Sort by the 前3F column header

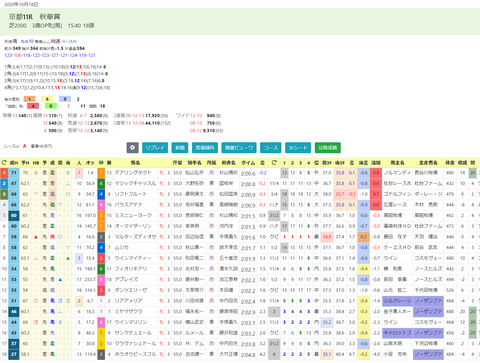pos(327,163)
